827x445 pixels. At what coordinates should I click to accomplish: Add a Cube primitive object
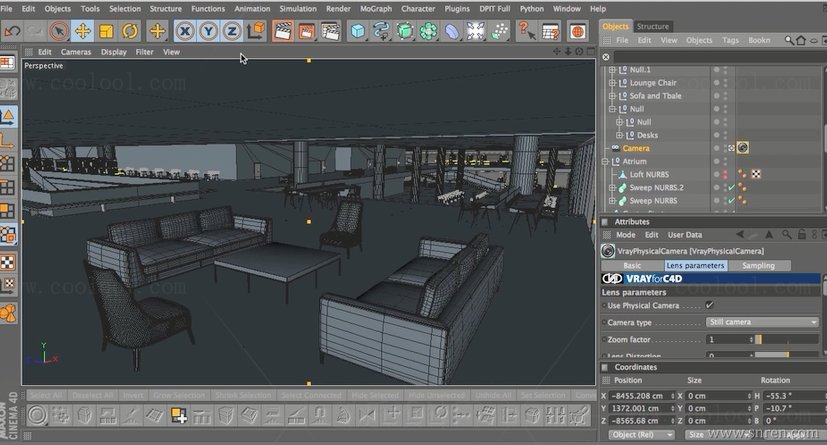click(357, 31)
